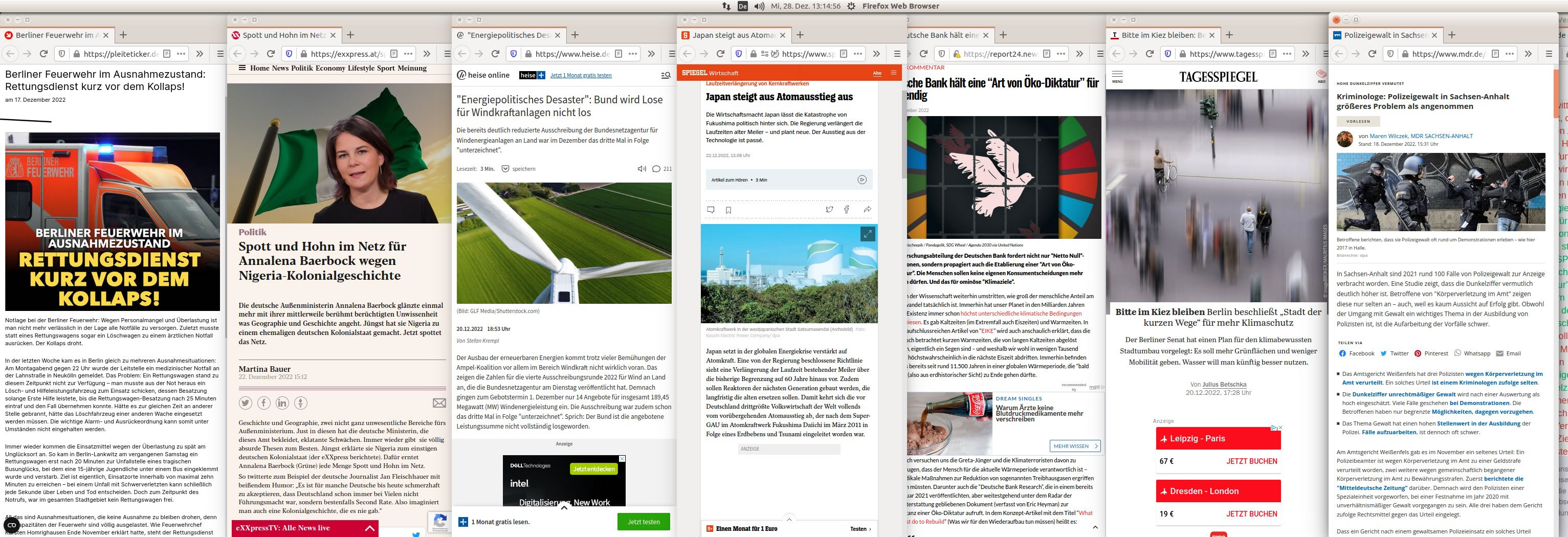Play the Spiegel 'Artikel zum Hören' audio

coord(862,180)
